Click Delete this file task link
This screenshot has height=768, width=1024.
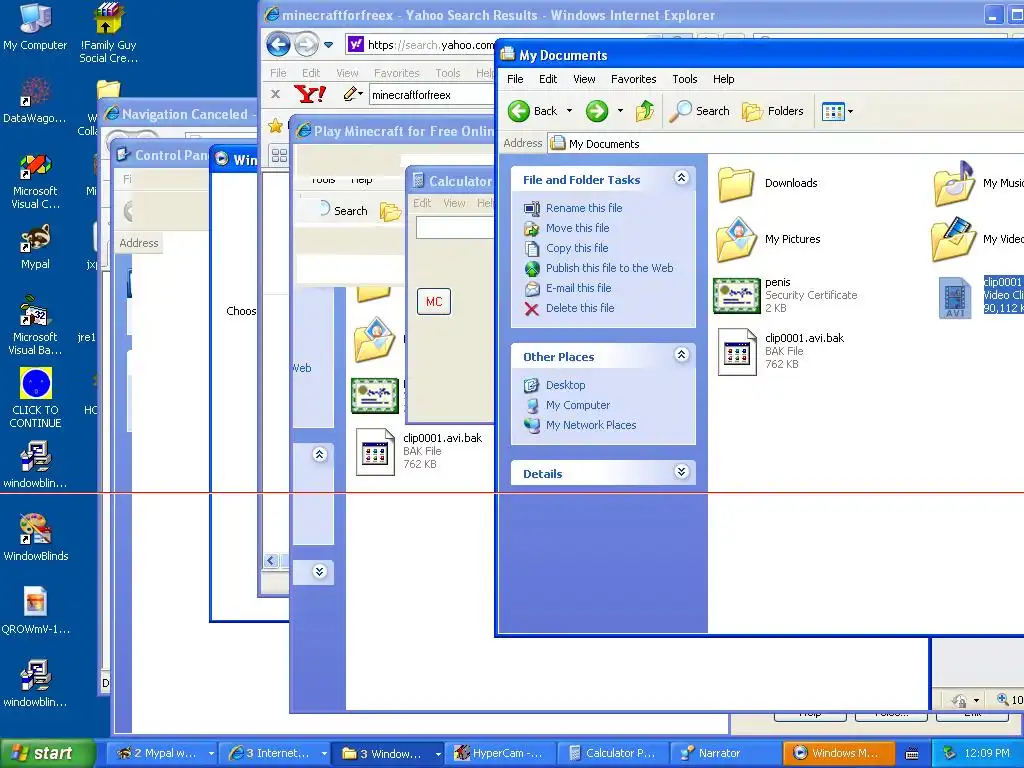580,308
